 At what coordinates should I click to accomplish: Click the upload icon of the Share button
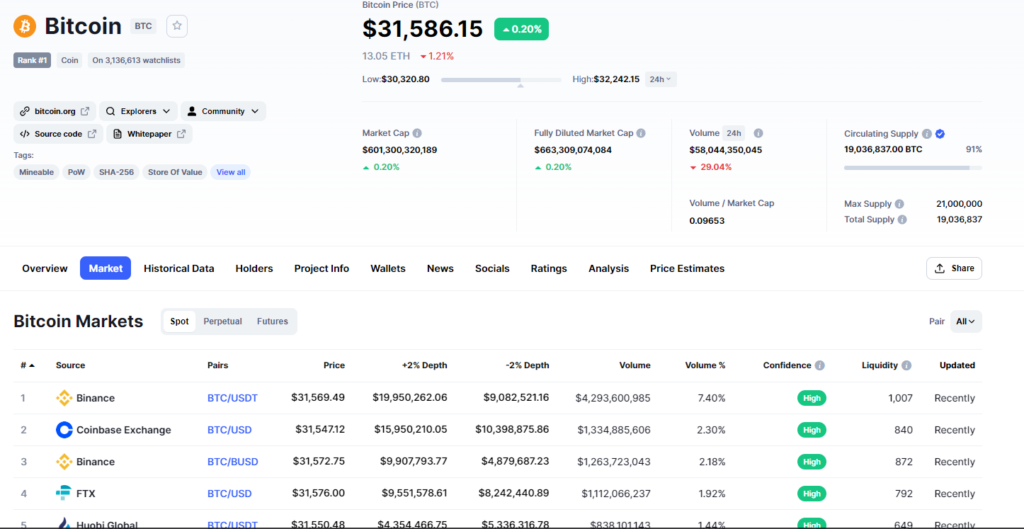click(940, 268)
